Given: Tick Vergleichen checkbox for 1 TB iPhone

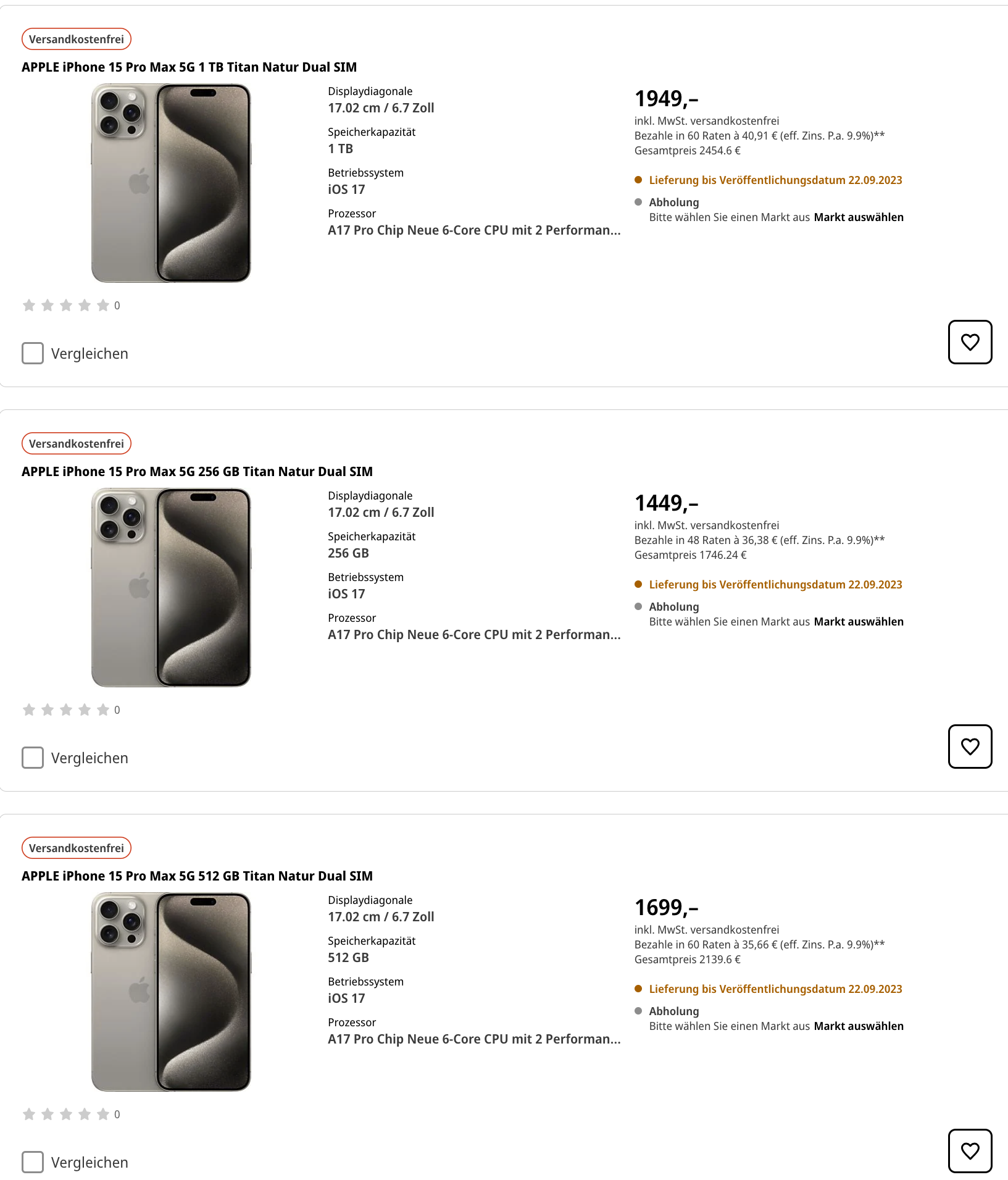Looking at the screenshot, I should pos(33,353).
